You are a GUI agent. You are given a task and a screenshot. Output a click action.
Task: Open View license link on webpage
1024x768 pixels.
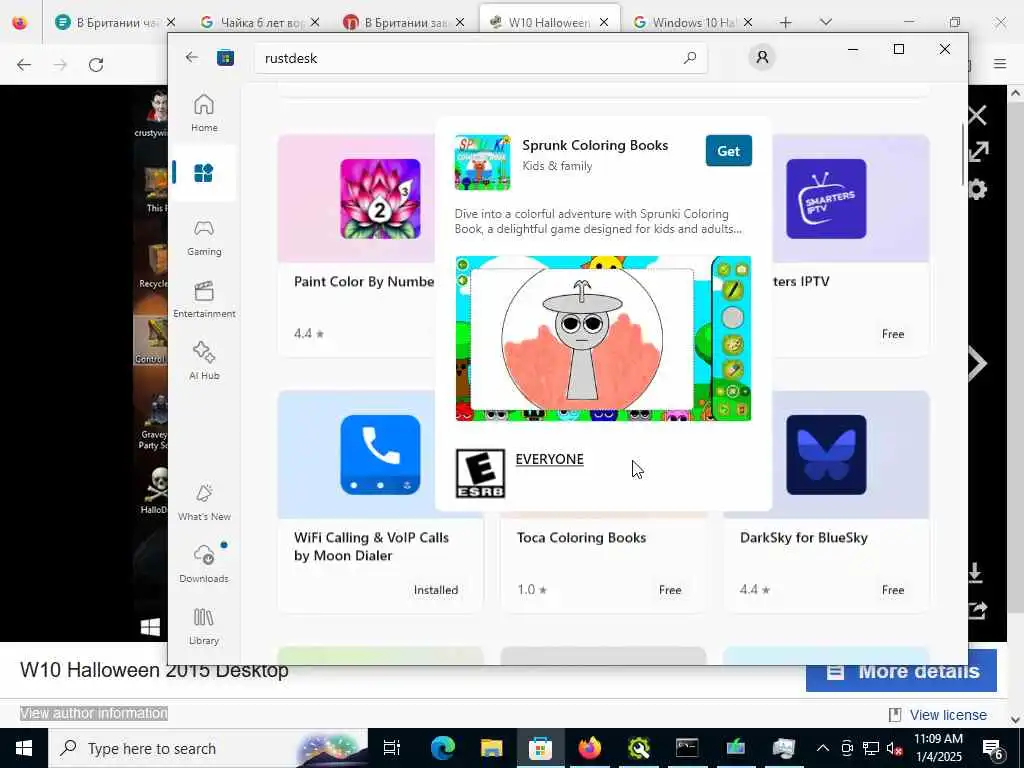click(948, 715)
